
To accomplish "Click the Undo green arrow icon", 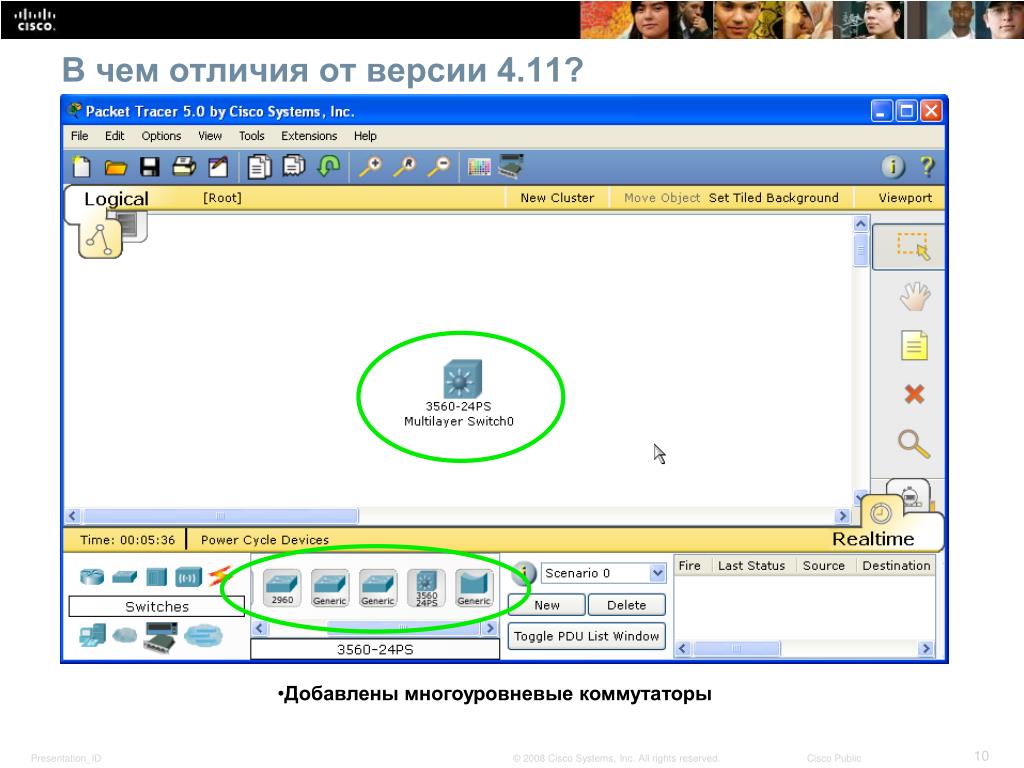I will [328, 167].
